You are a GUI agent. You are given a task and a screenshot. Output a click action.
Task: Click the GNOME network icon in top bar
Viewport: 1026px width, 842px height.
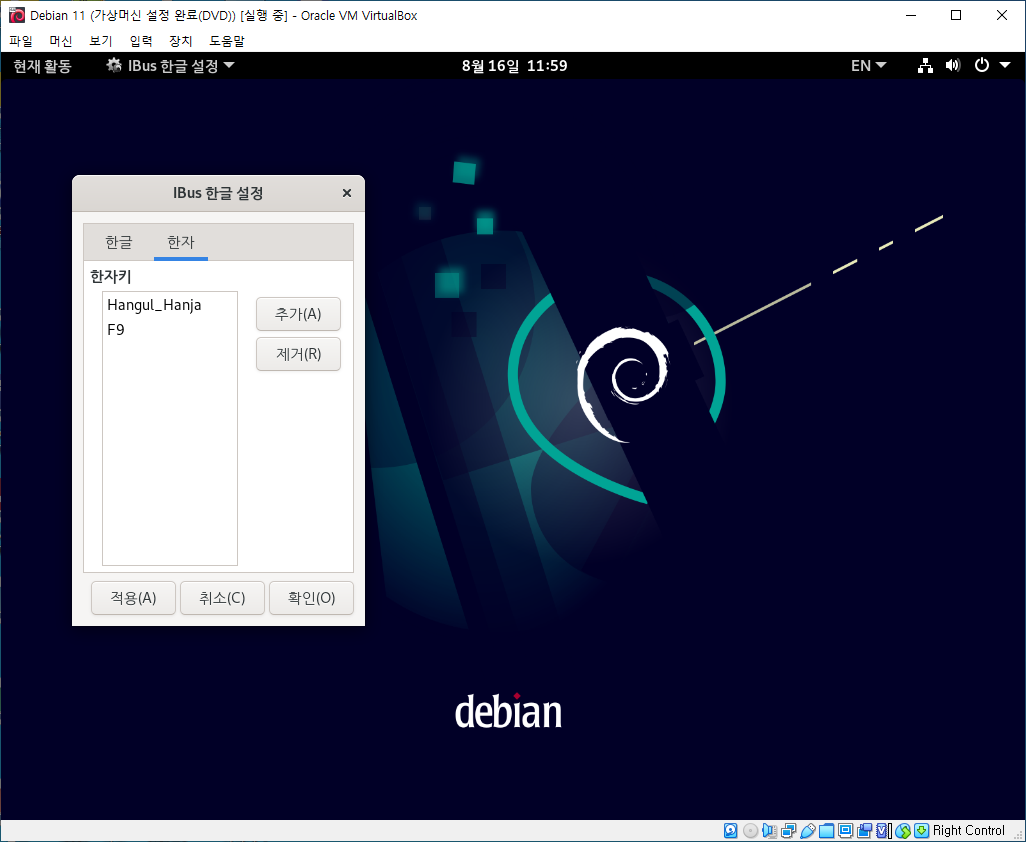point(925,65)
